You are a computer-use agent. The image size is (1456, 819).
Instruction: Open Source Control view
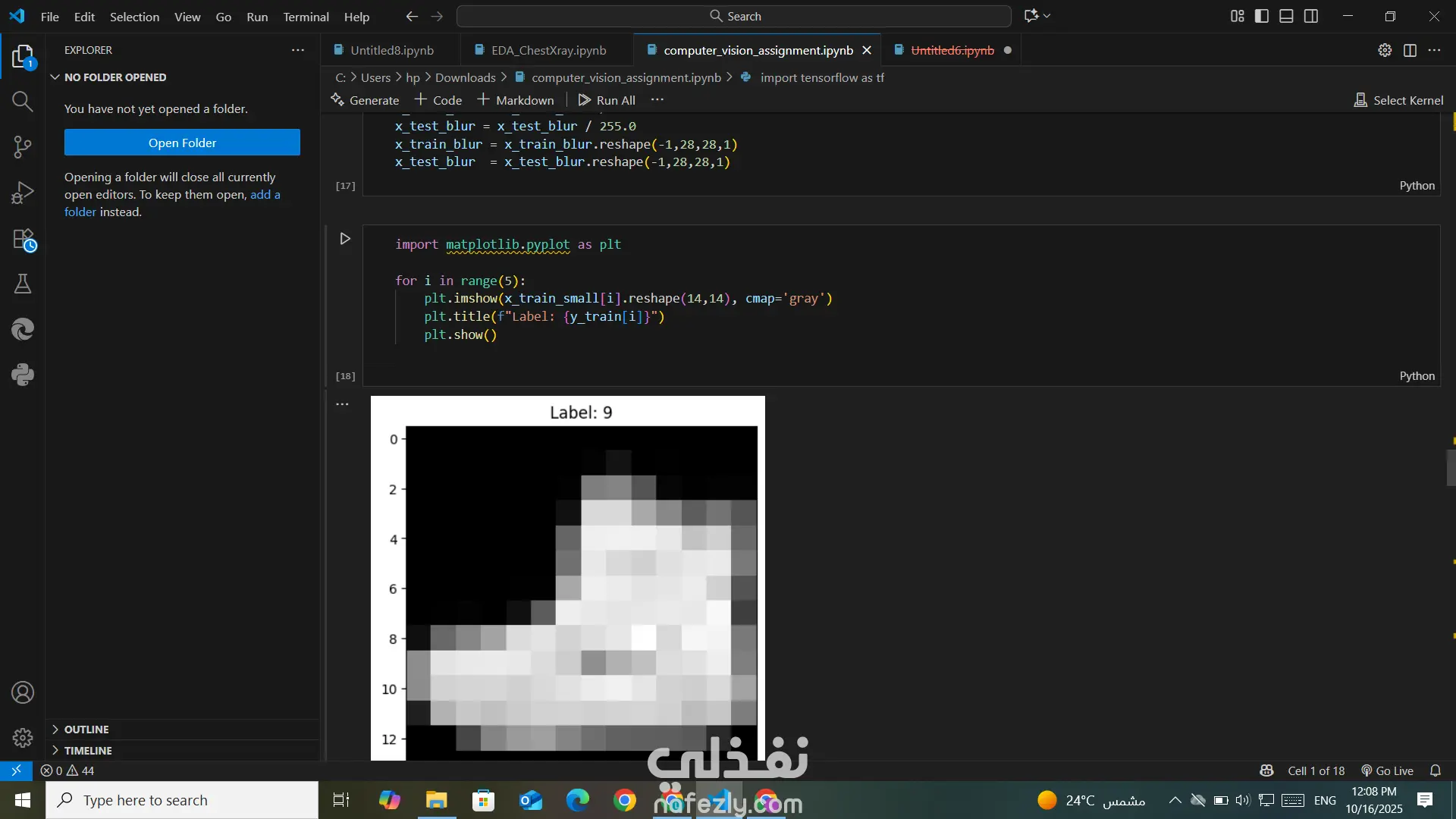(22, 147)
